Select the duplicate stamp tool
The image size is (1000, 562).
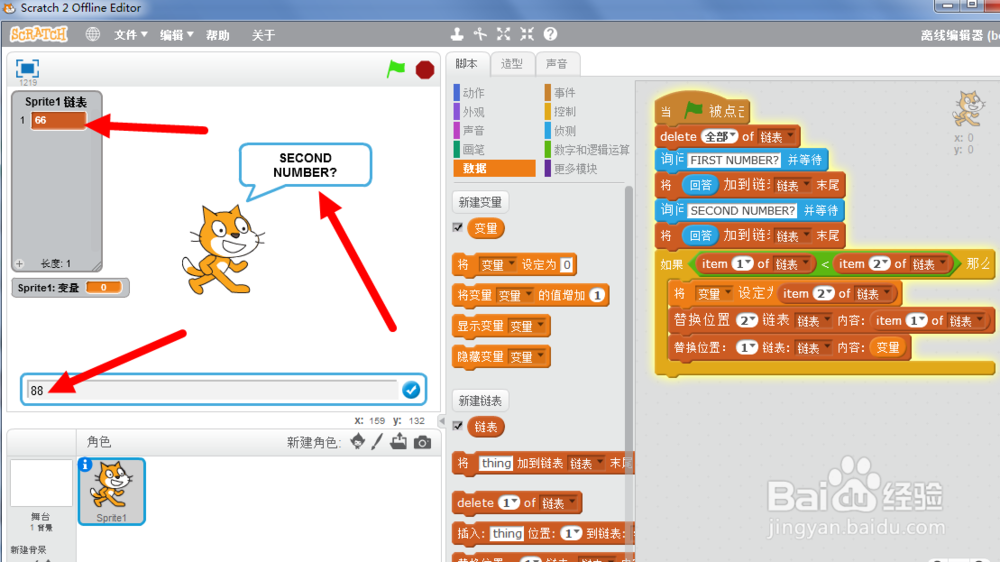point(457,34)
